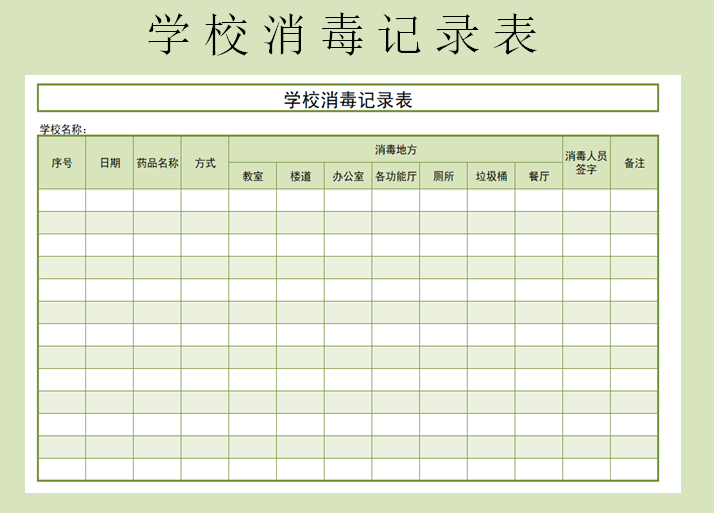This screenshot has height=513, width=714.
Task: Select the 办公室 sub-header
Action: [x=348, y=176]
